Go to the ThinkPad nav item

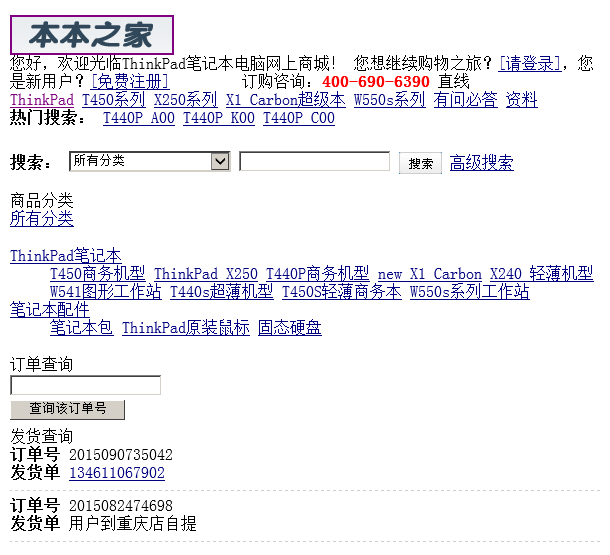point(42,100)
